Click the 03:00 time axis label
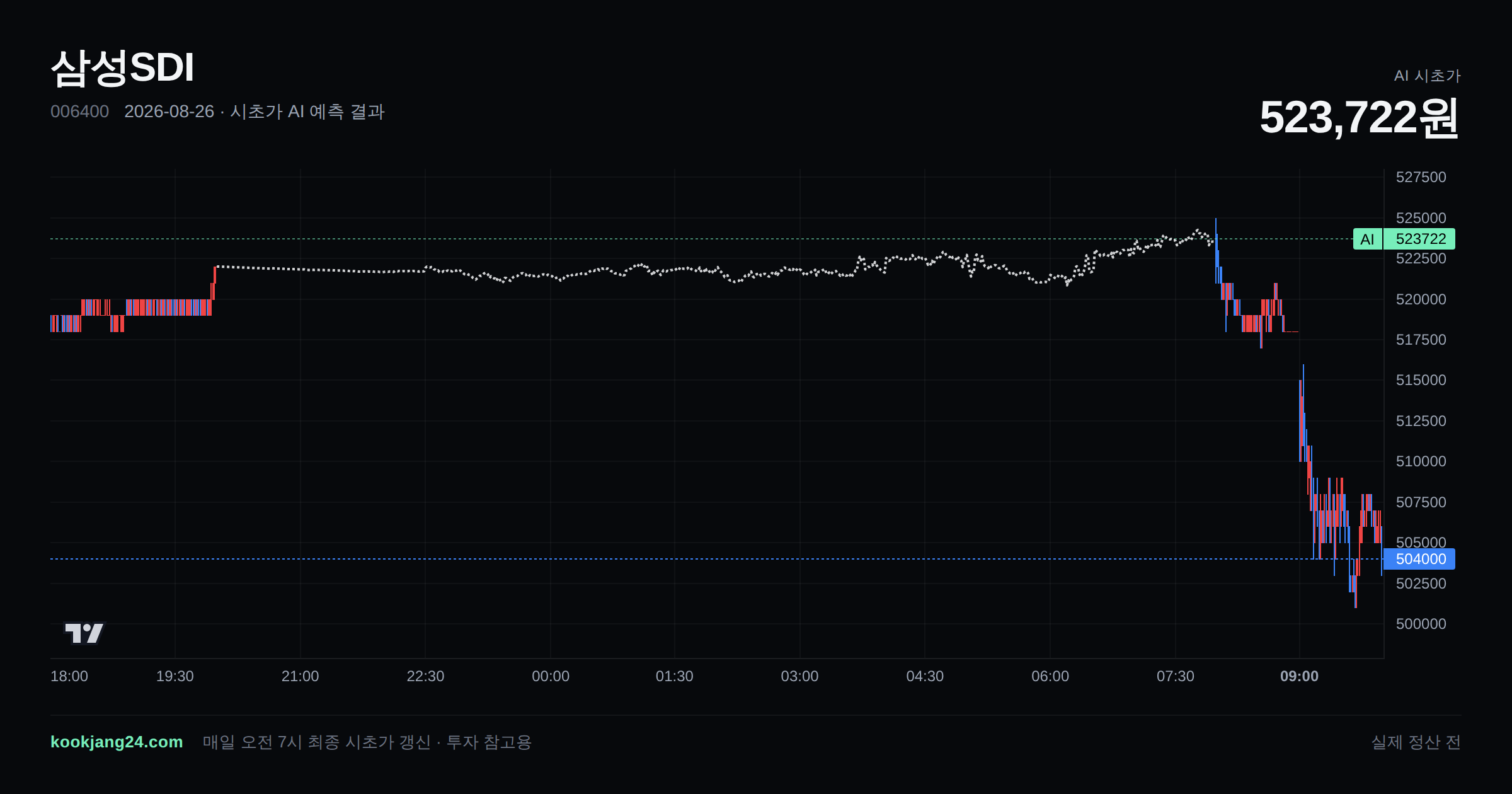Screen dimensions: 1512x794 tap(799, 676)
